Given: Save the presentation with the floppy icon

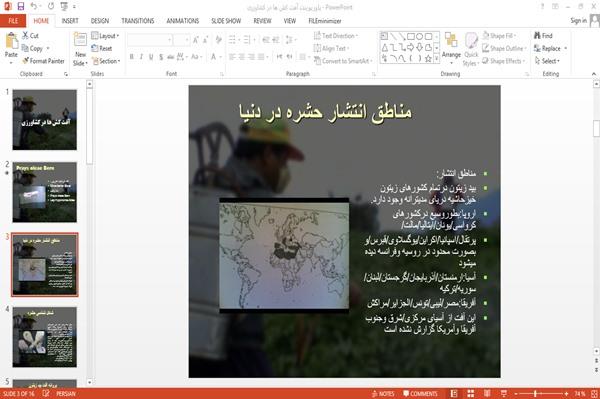Looking at the screenshot, I should pyautogui.click(x=21, y=7).
